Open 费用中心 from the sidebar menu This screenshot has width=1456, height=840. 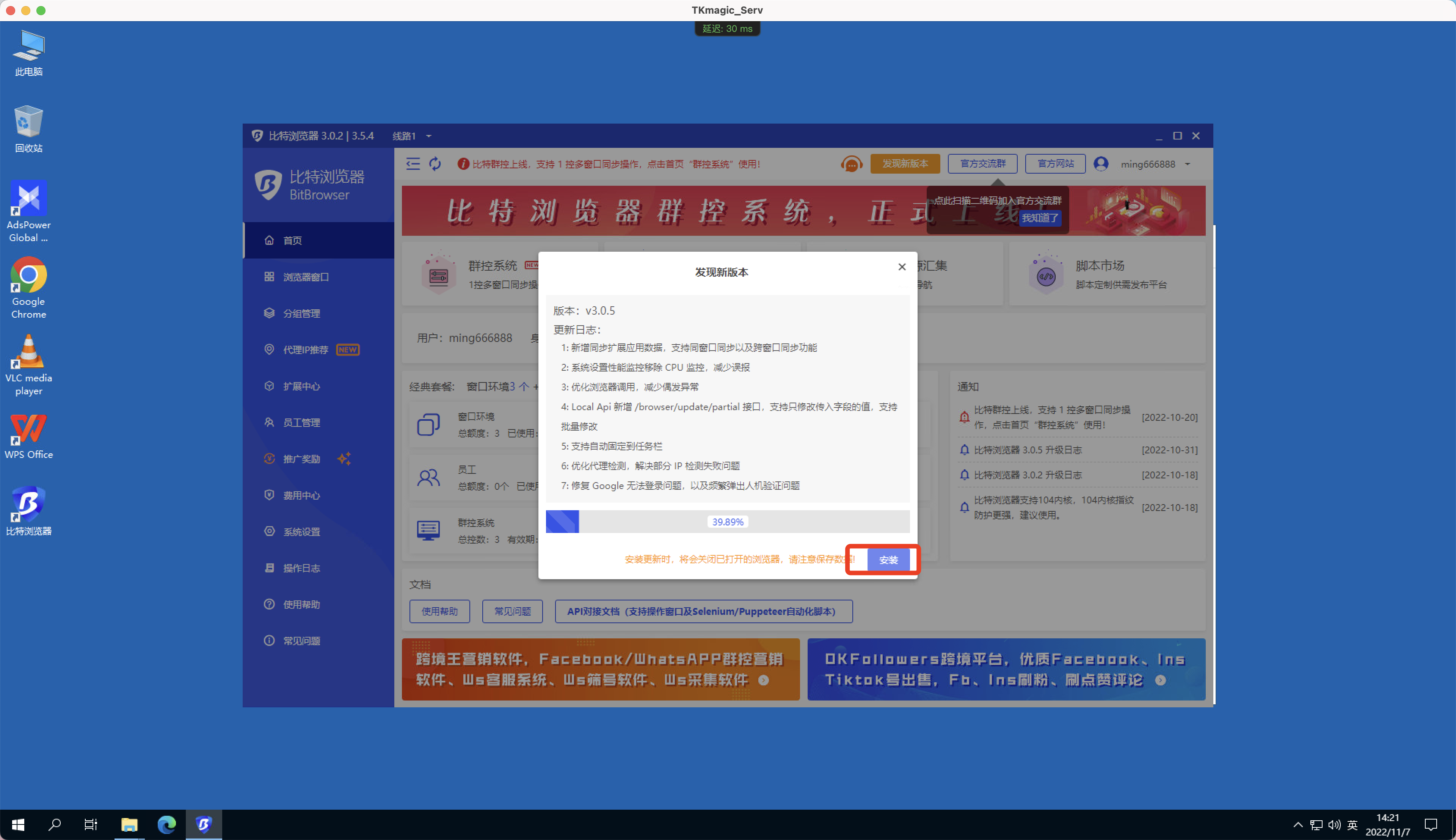tap(301, 495)
